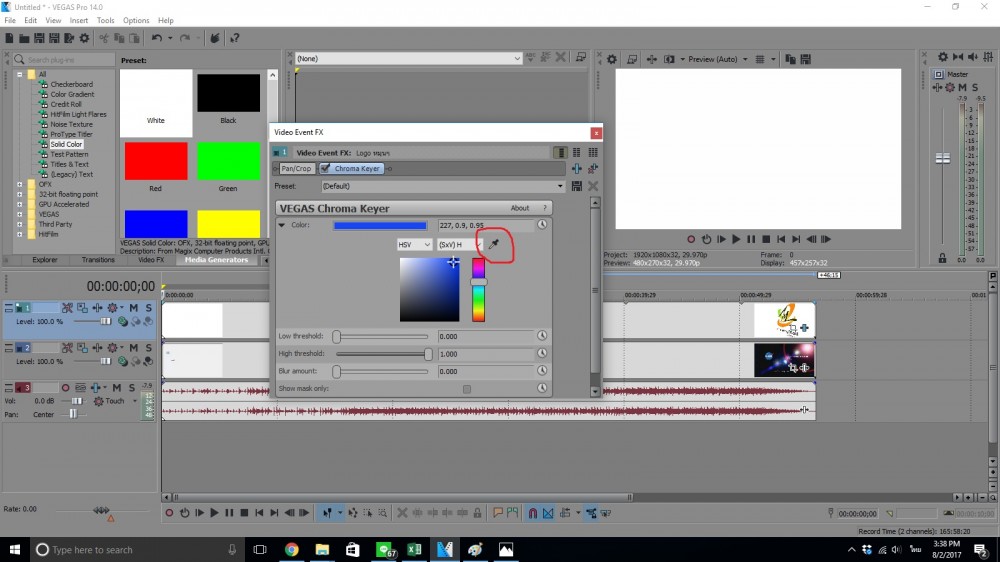Solo video track 1 with S button

[x=149, y=308]
